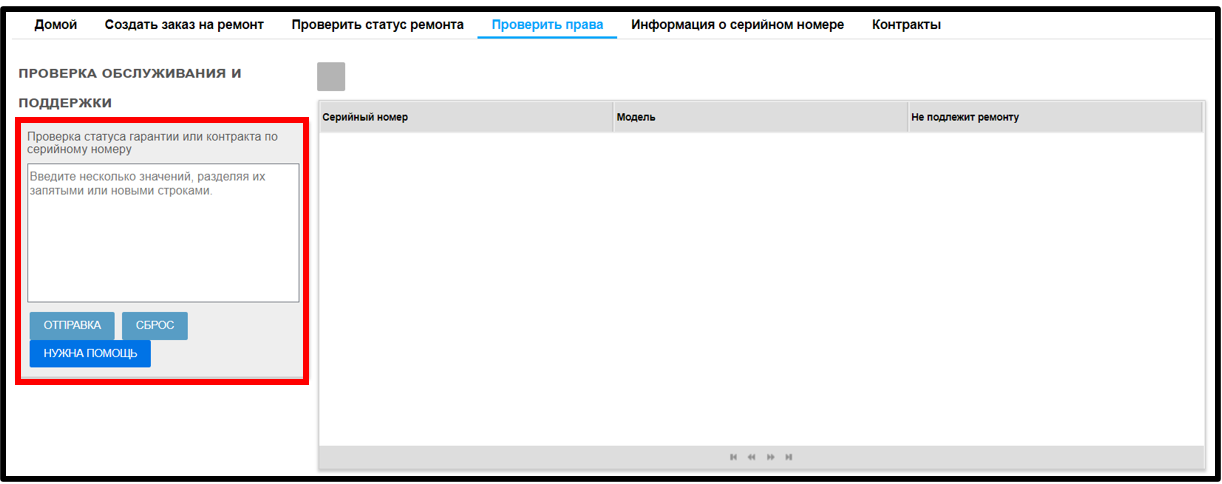Click the ОТПРАВКА submit button

(x=72, y=326)
